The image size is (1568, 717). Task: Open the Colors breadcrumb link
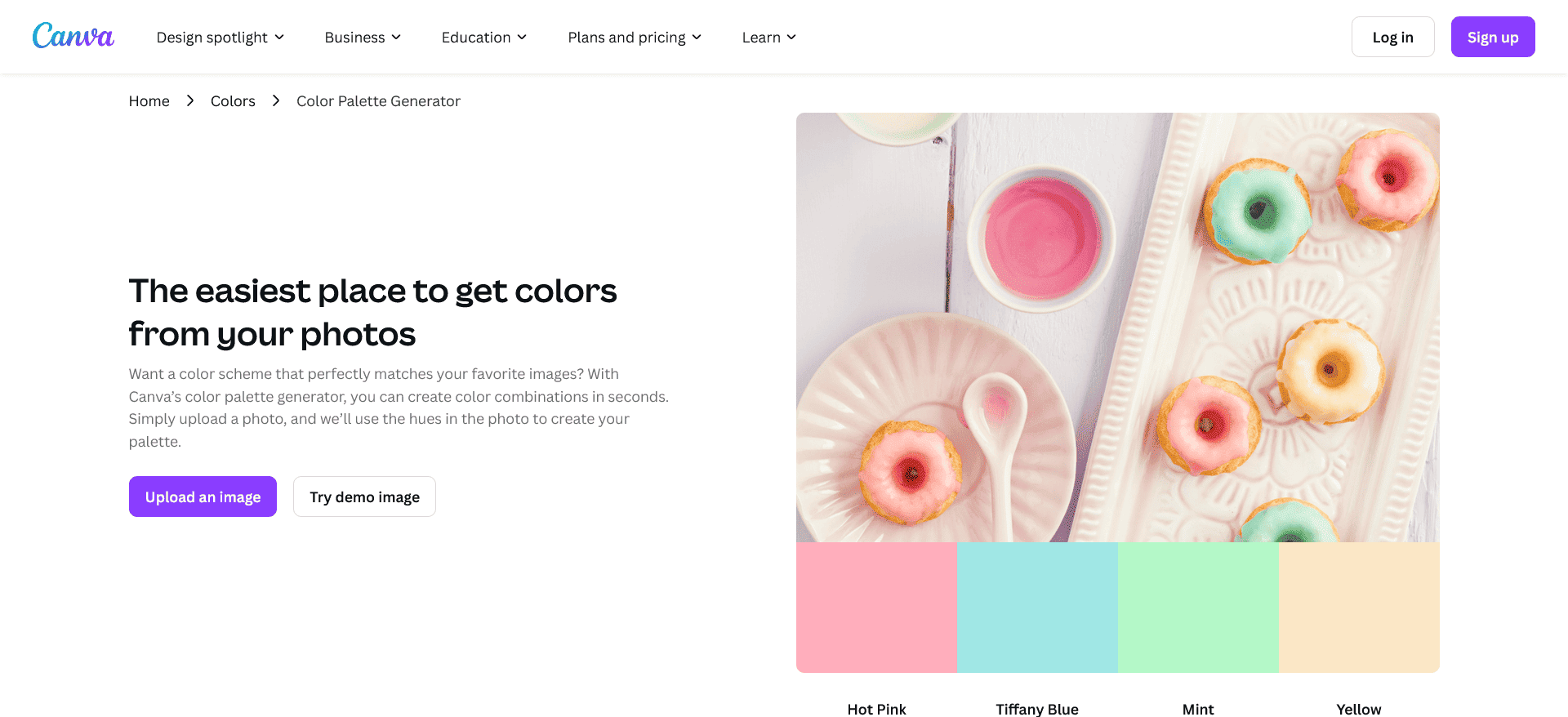click(x=233, y=100)
